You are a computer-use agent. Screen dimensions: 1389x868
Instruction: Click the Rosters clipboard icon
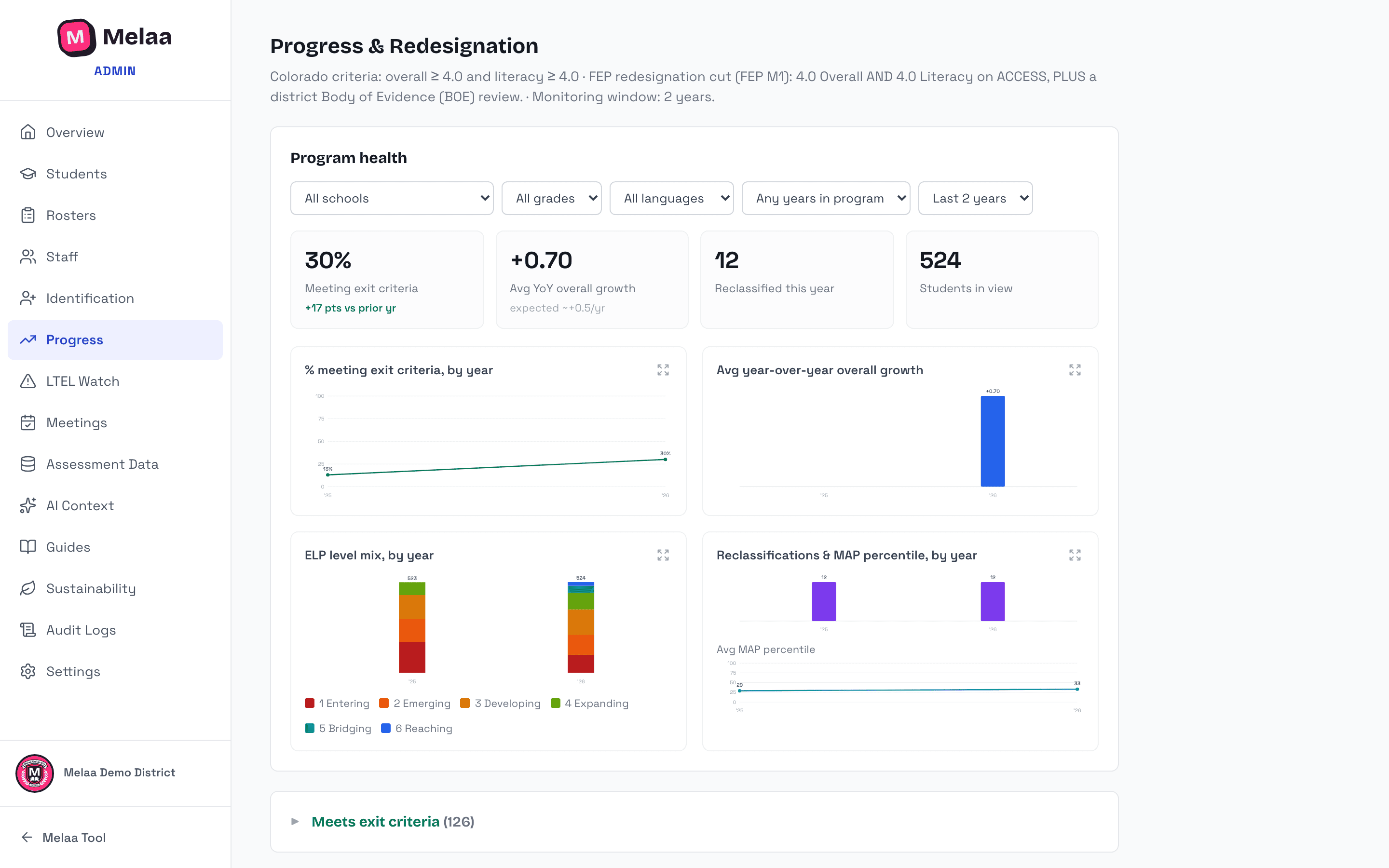[27, 215]
